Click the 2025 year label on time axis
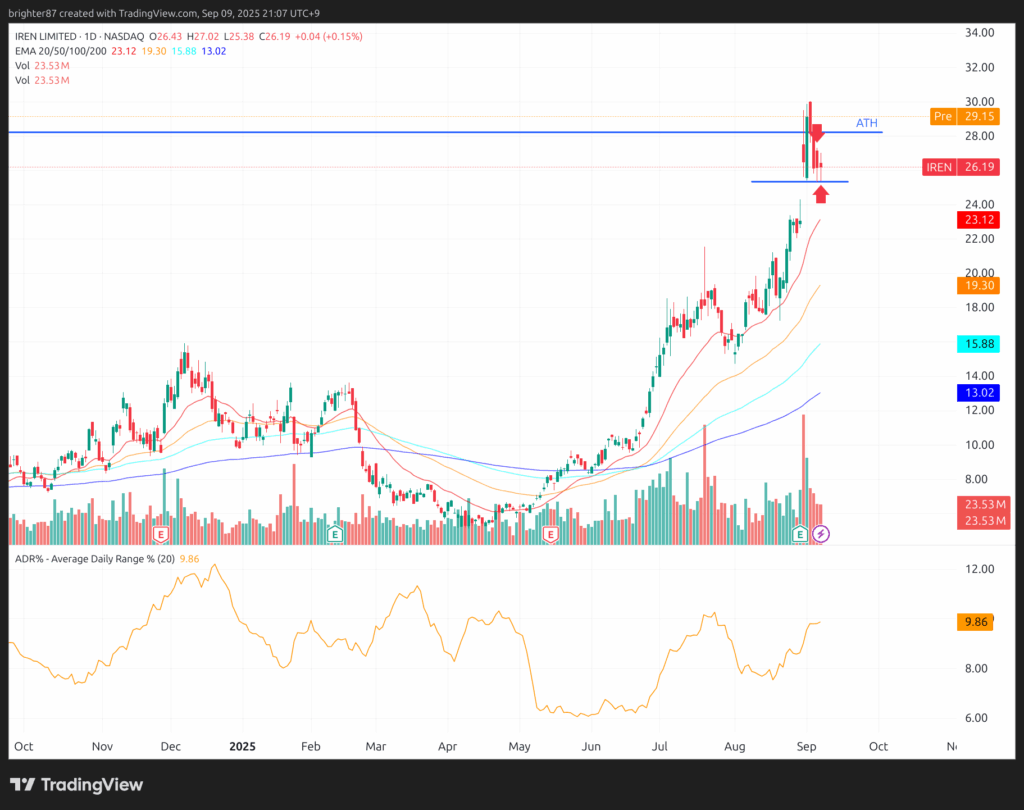 tap(242, 746)
